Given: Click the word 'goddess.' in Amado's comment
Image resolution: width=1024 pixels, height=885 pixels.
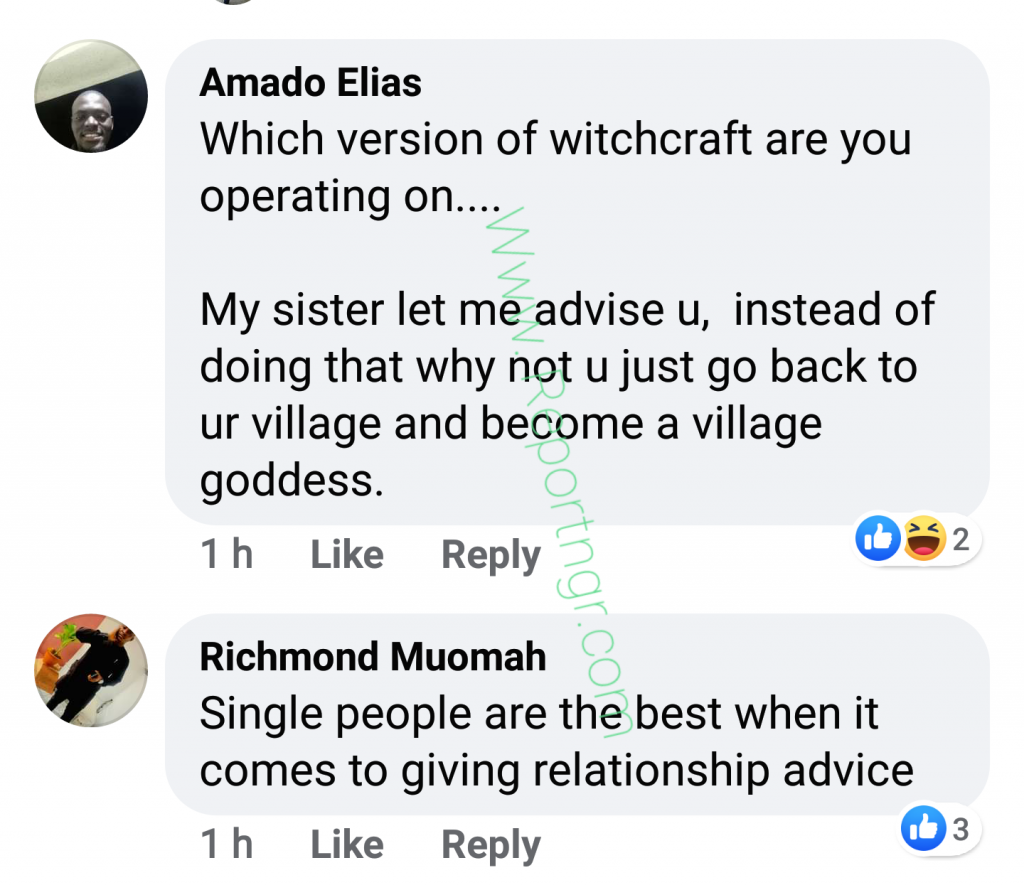Looking at the screenshot, I should point(292,481).
